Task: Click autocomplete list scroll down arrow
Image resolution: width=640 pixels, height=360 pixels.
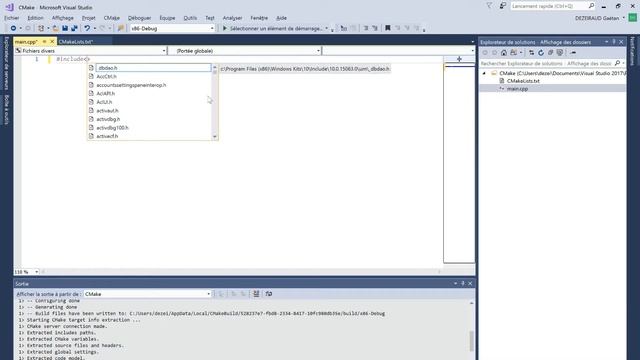Action: coord(215,137)
